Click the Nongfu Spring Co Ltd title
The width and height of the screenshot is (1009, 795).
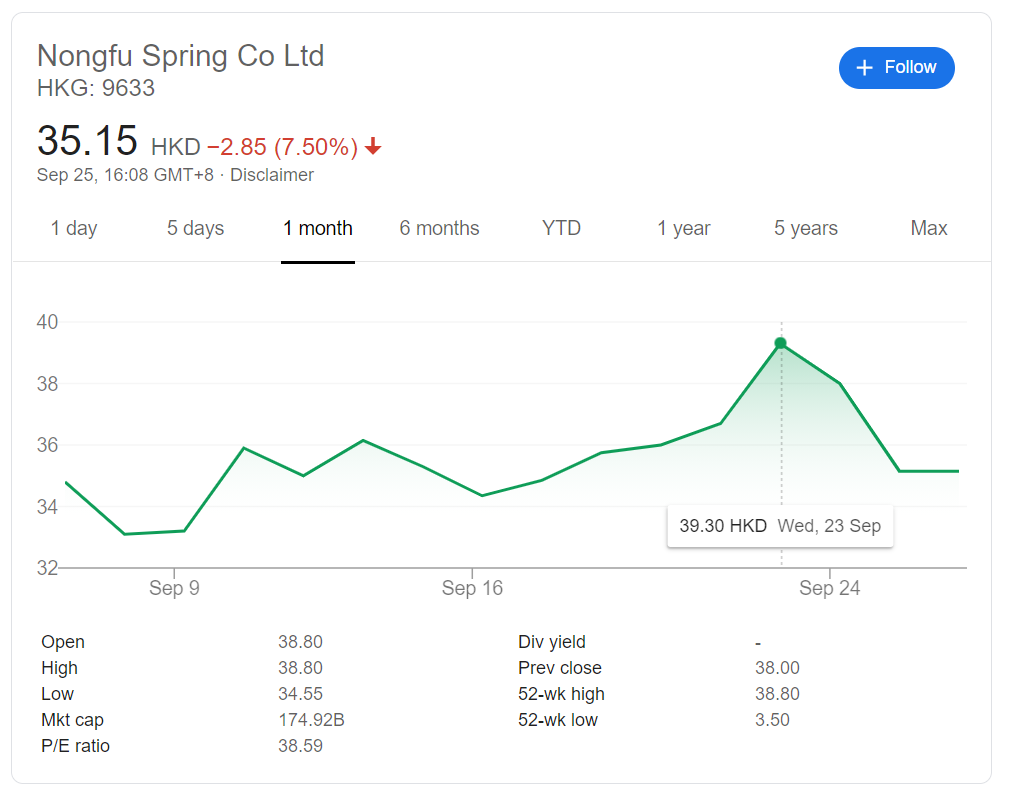tap(181, 55)
